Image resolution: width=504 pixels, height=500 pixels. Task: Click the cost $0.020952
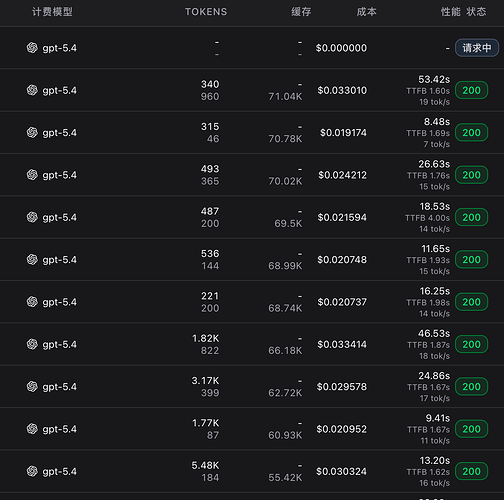tap(342, 429)
